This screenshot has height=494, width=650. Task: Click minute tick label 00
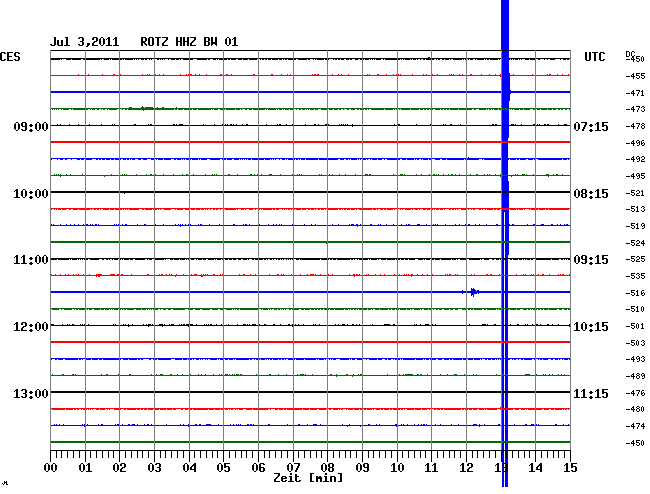(51, 468)
